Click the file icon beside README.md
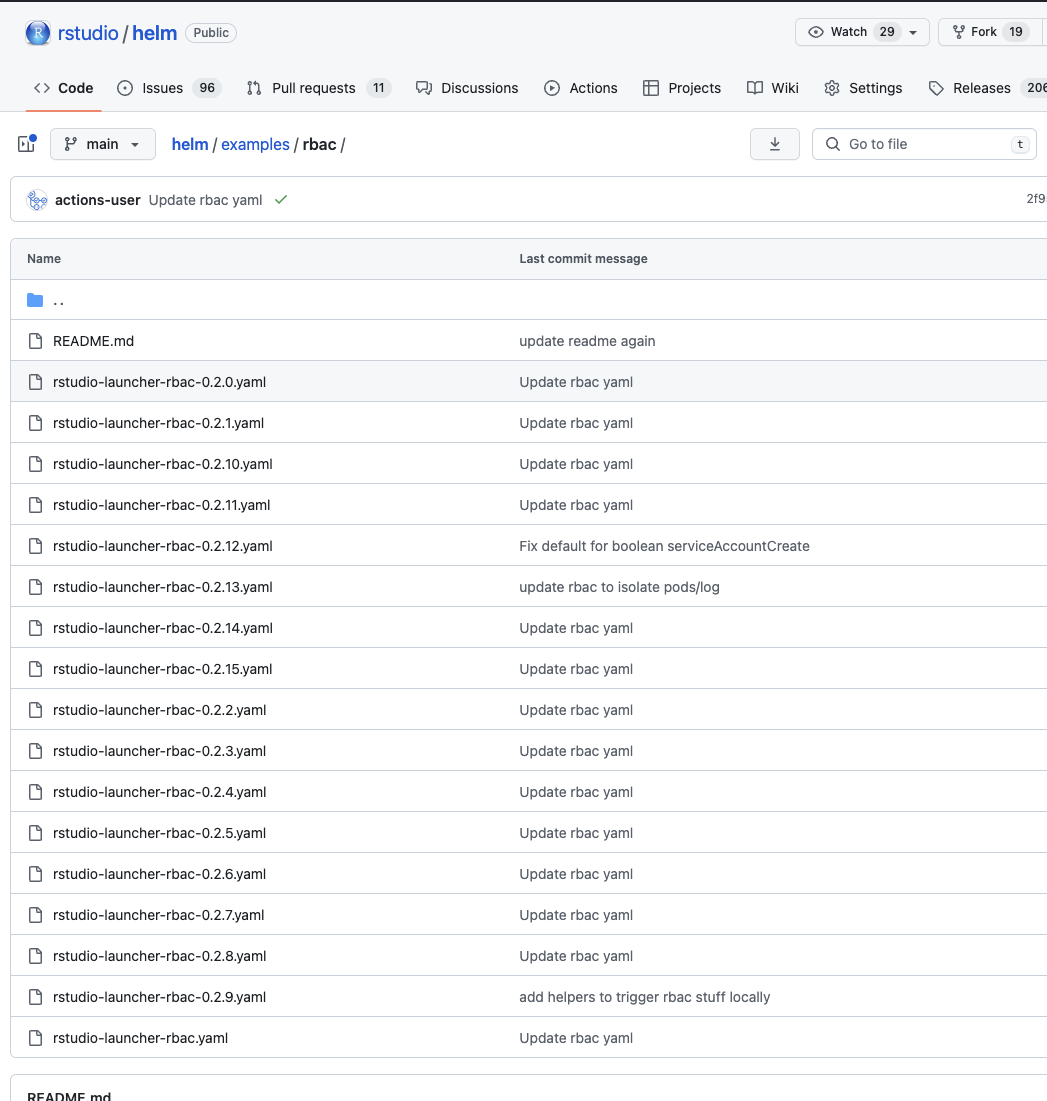The height and width of the screenshot is (1101, 1047). 35,340
